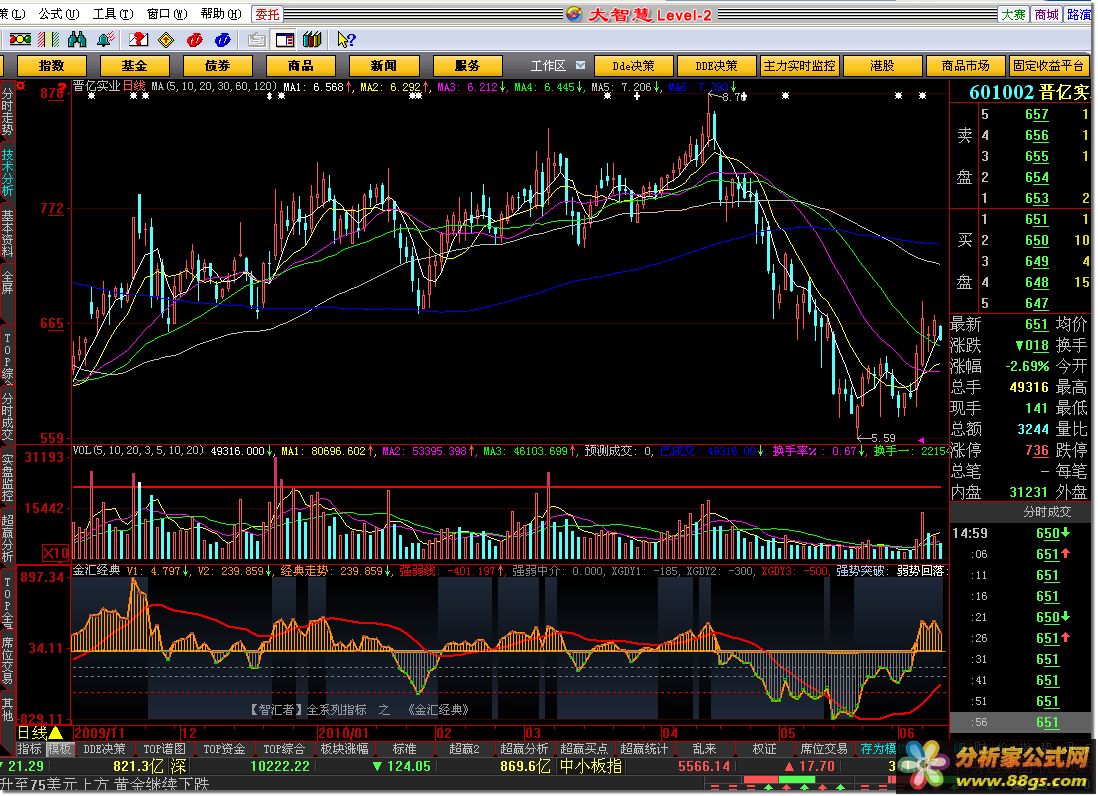
Task: Switch to the 超赢2 bottom tab
Action: [464, 749]
